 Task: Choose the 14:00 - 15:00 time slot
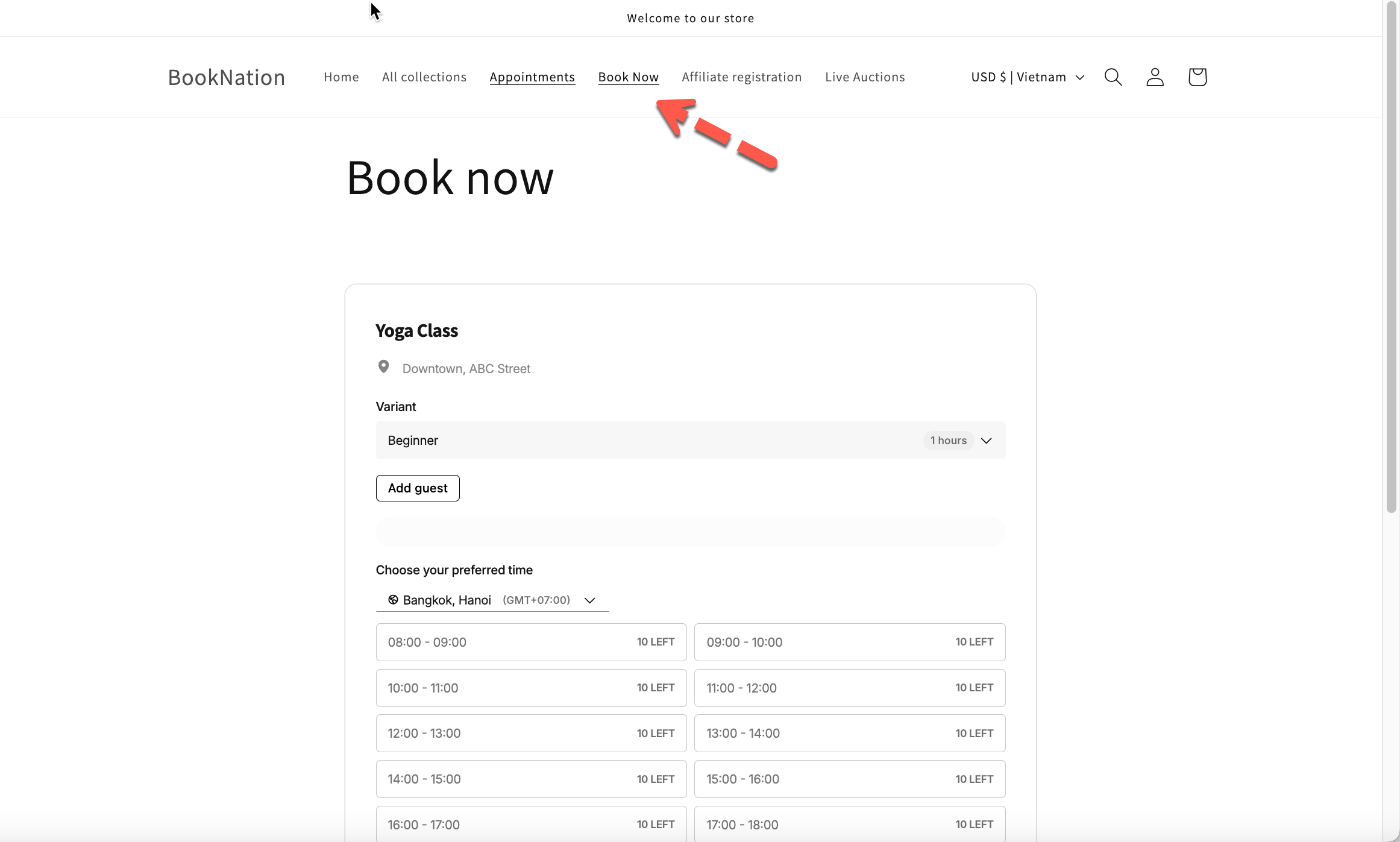pos(530,779)
